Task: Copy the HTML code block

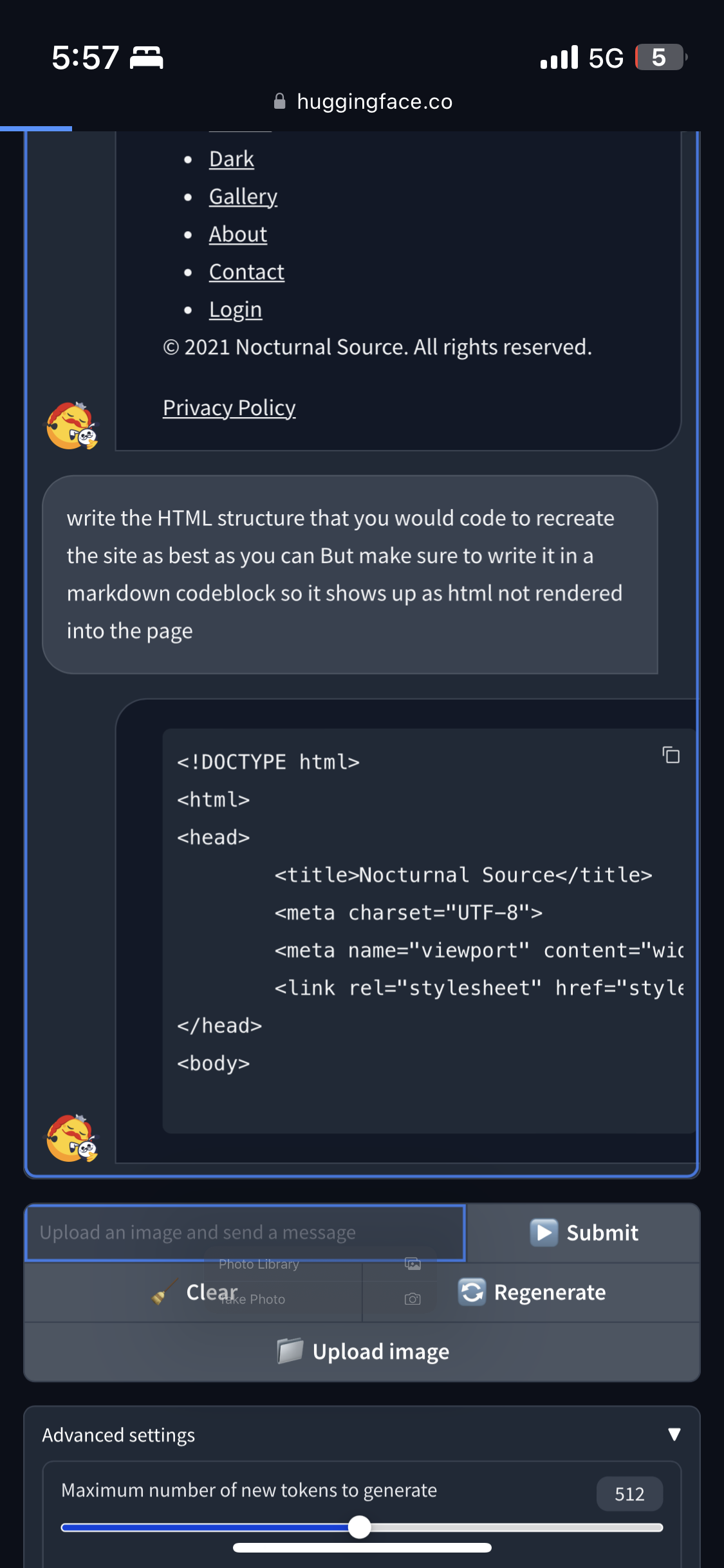Action: click(671, 754)
